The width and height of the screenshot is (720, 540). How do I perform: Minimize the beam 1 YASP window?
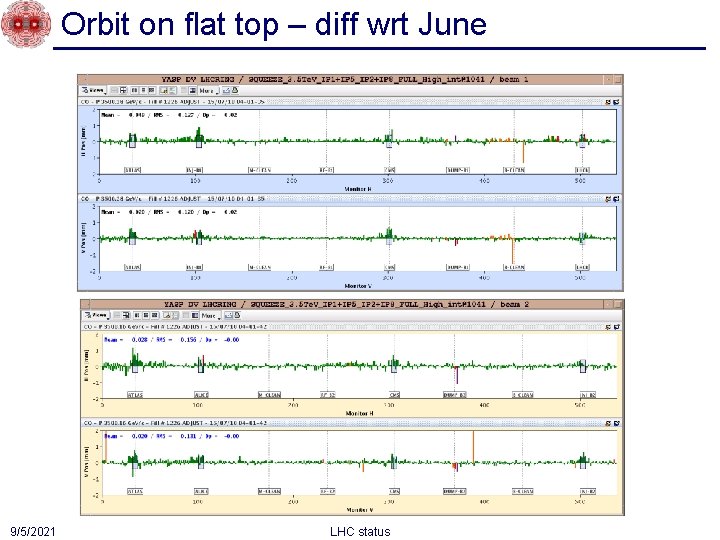[609, 79]
